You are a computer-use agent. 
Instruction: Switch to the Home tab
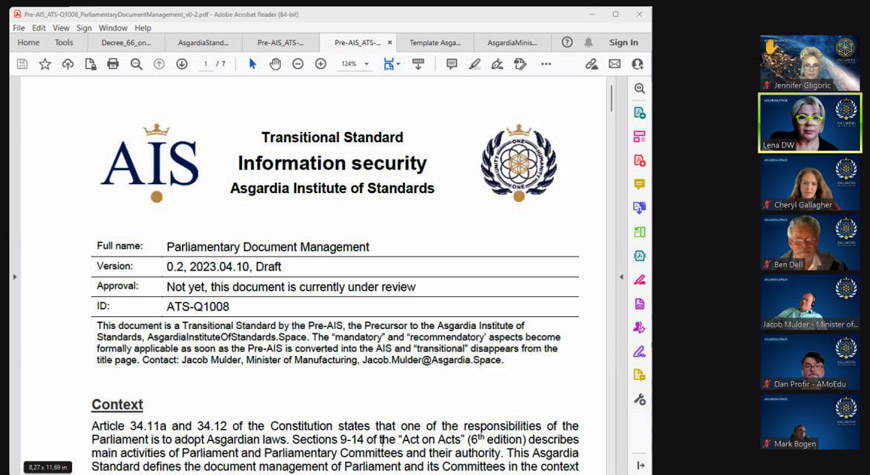(x=28, y=43)
